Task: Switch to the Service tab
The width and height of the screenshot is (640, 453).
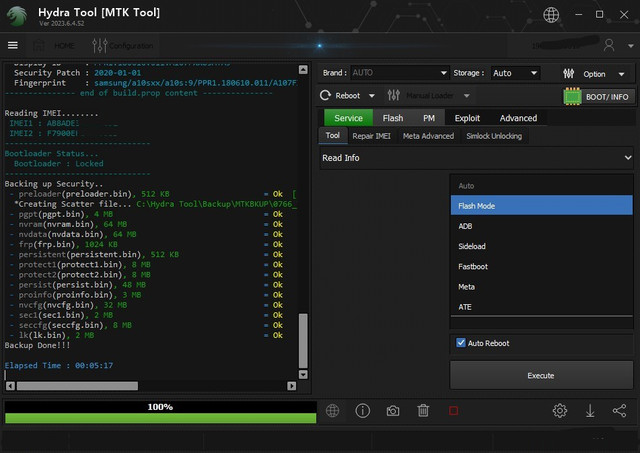Action: (348, 118)
